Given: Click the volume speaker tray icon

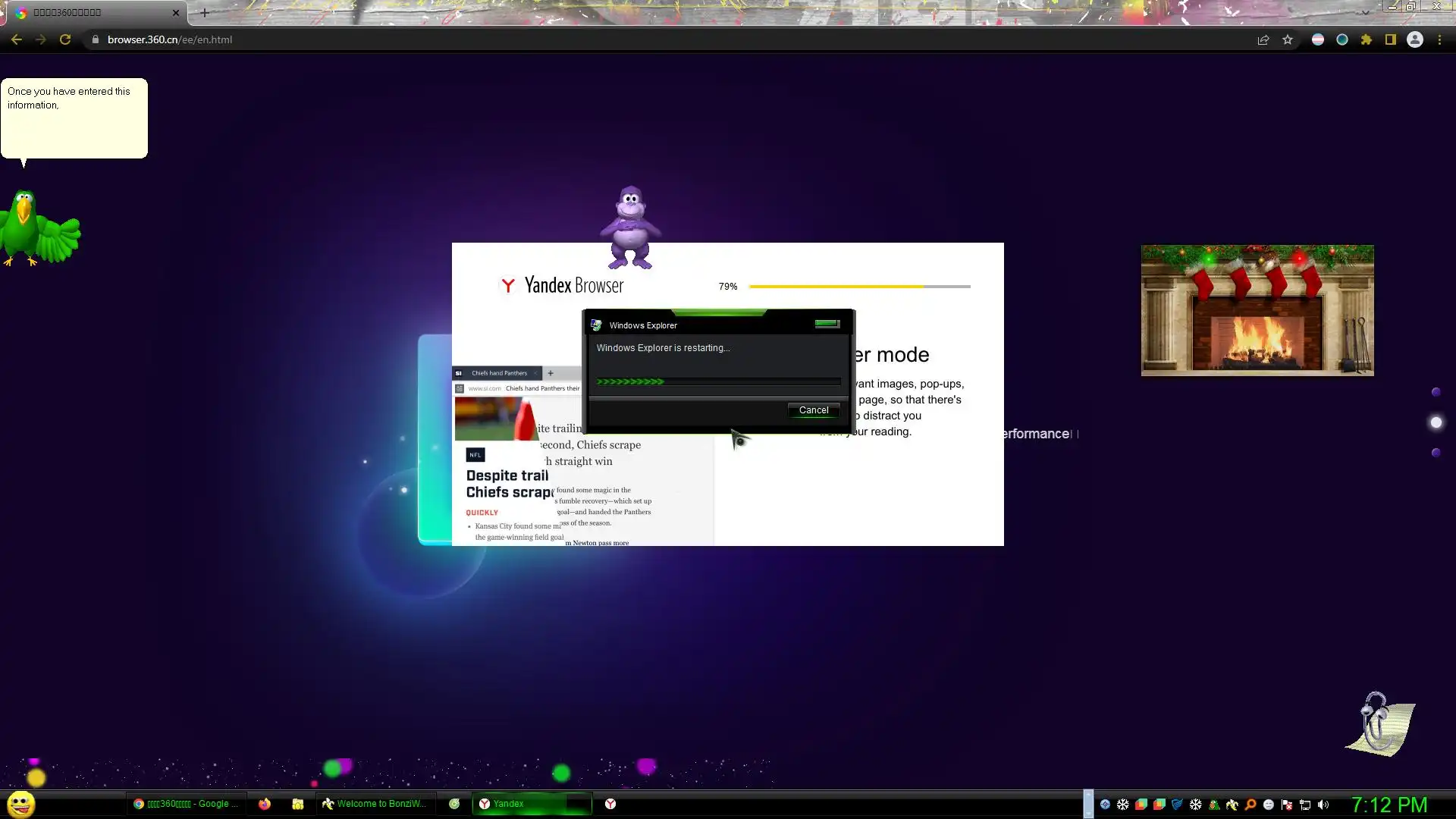Looking at the screenshot, I should point(1323,805).
